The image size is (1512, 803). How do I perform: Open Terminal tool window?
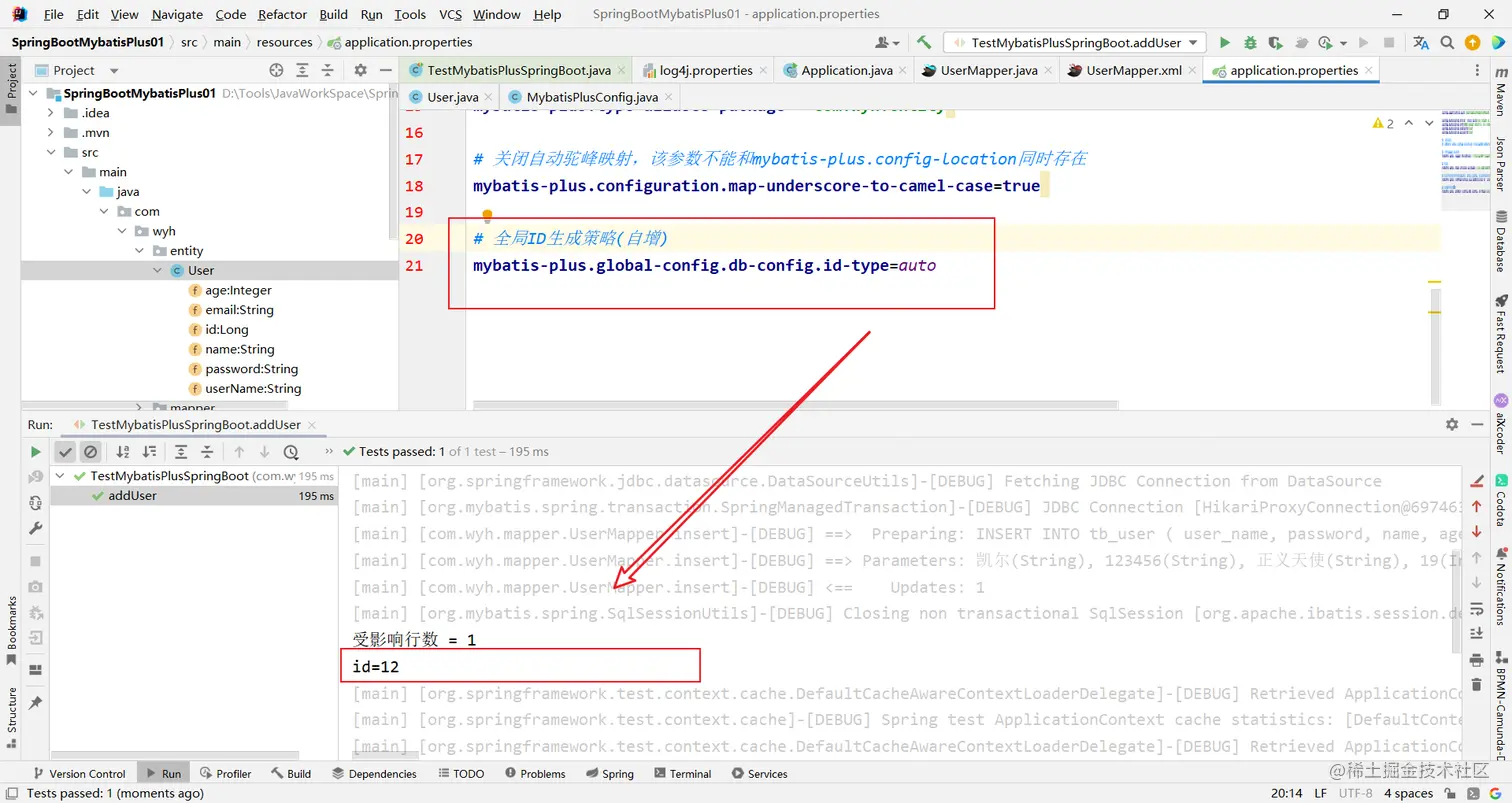click(x=681, y=773)
